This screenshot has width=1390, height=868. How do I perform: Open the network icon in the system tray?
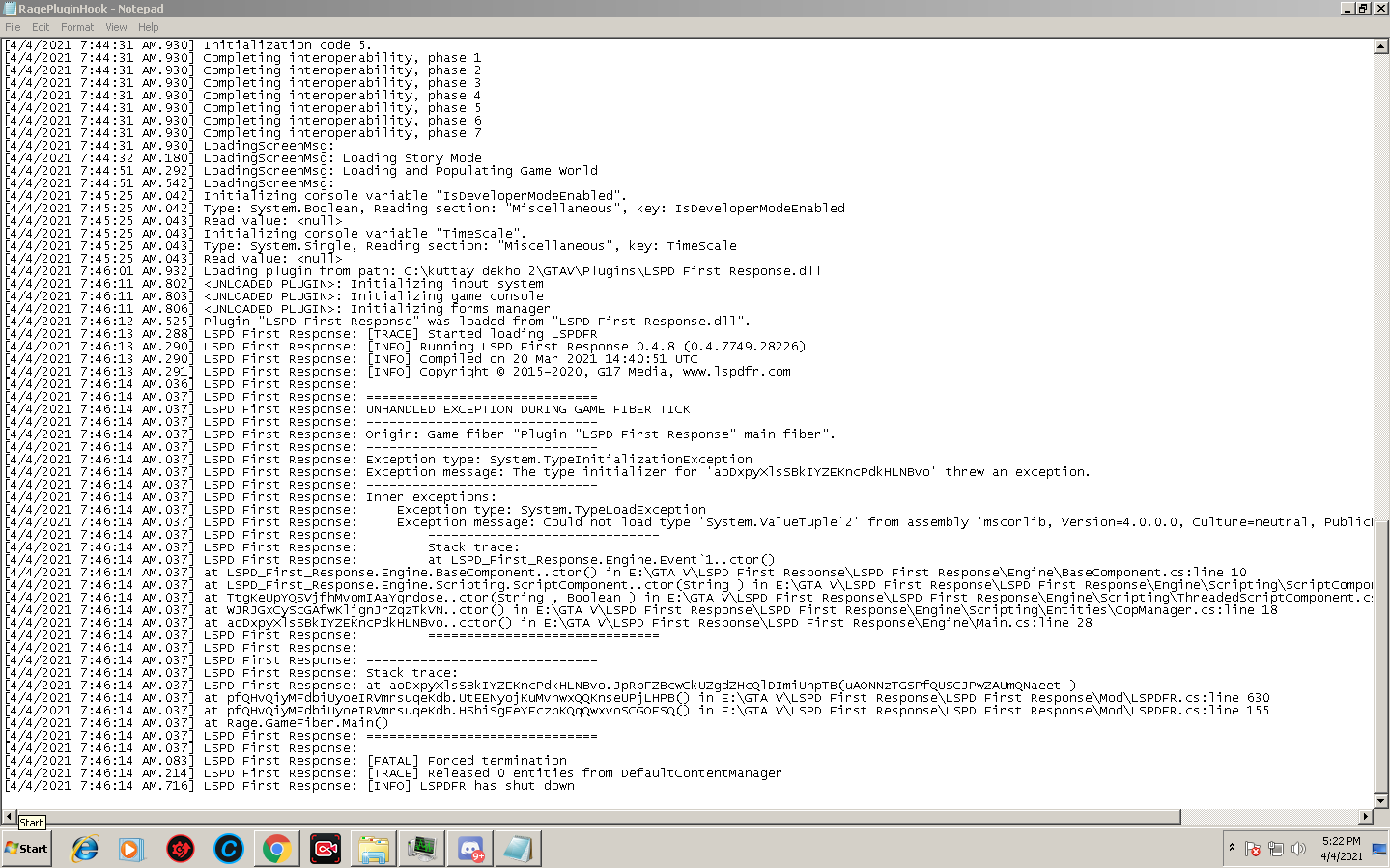[x=1276, y=849]
